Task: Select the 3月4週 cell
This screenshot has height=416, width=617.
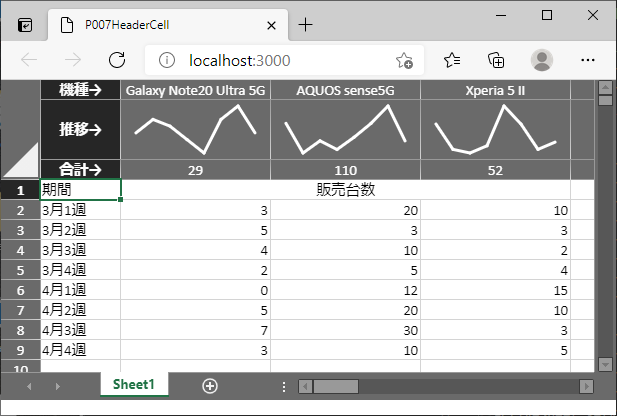Action: (x=81, y=270)
